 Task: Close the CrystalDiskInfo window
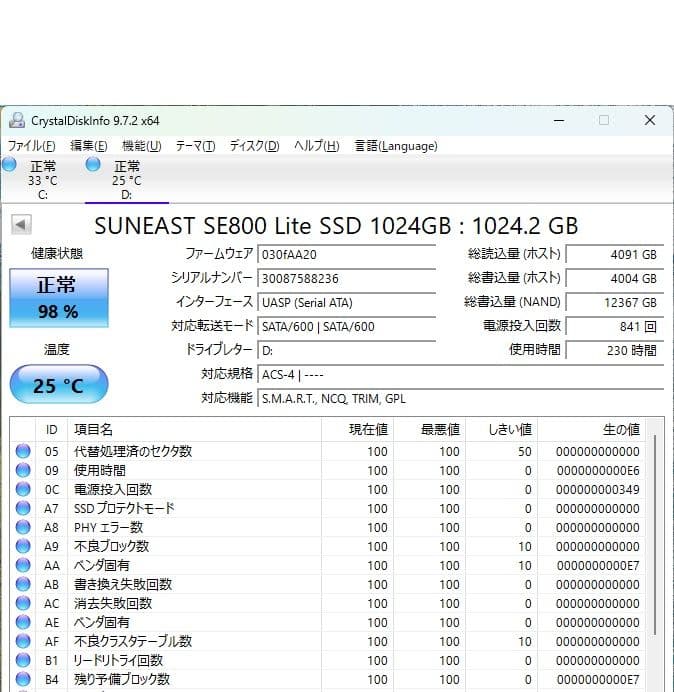[x=650, y=120]
